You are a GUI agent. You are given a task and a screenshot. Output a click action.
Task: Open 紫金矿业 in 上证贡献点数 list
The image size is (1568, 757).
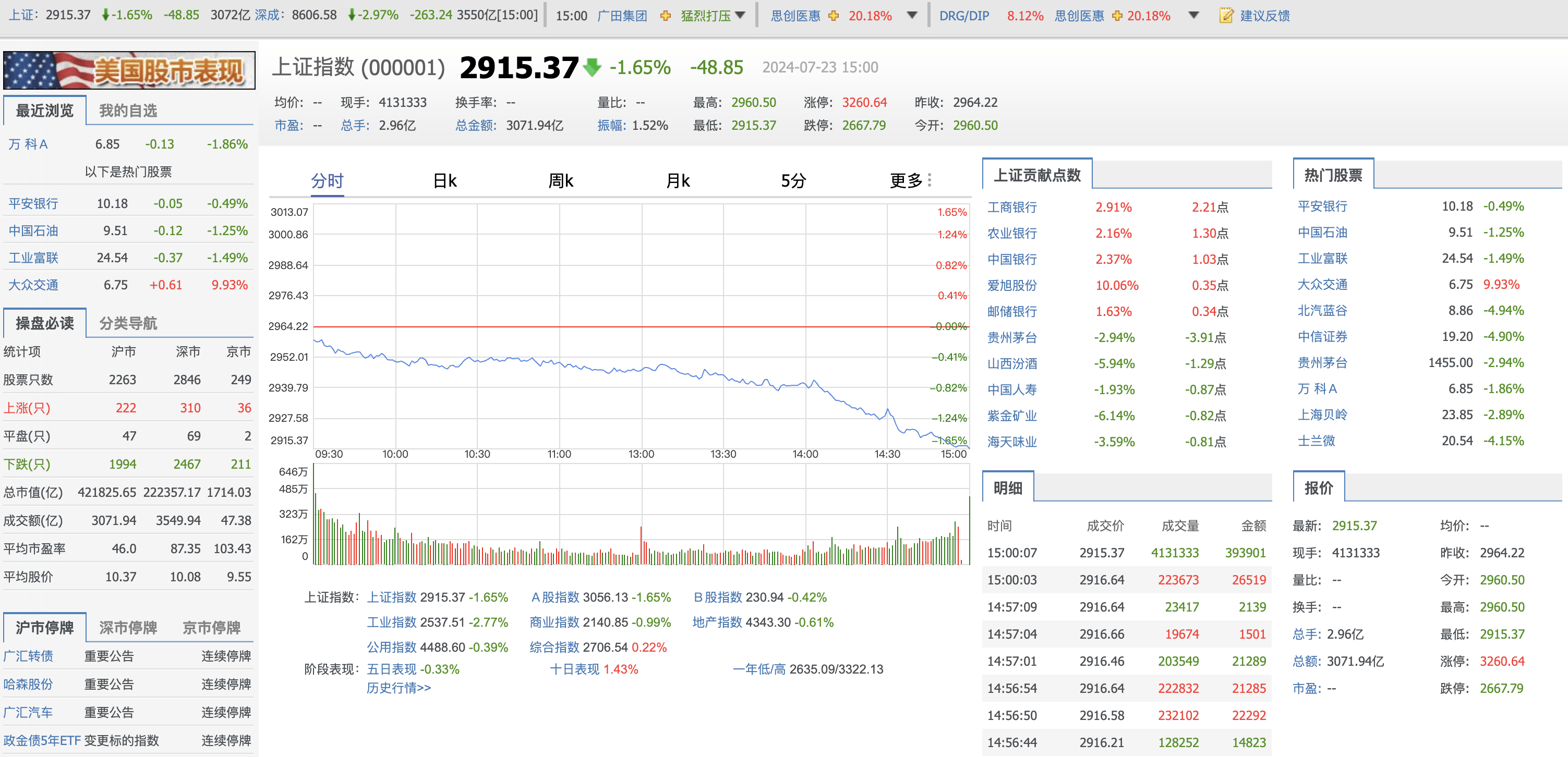pos(1011,416)
